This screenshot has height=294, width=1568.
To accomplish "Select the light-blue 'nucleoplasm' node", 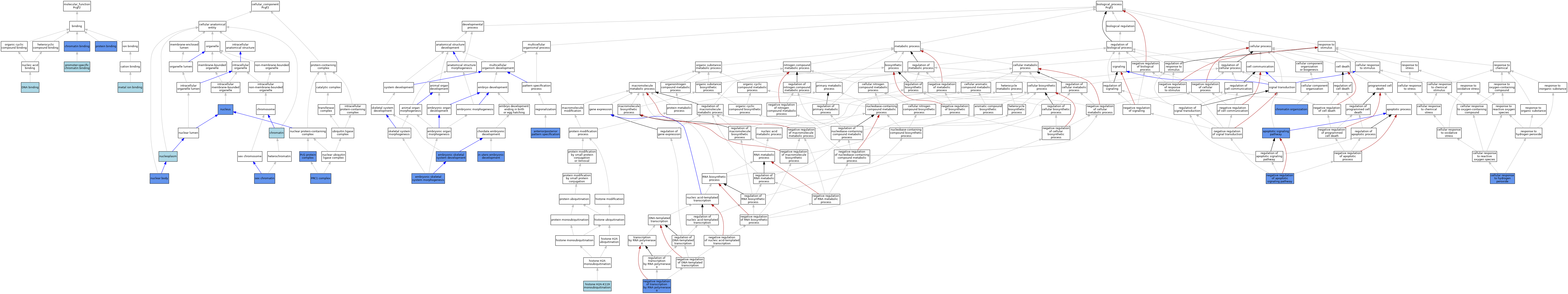I will point(168,157).
